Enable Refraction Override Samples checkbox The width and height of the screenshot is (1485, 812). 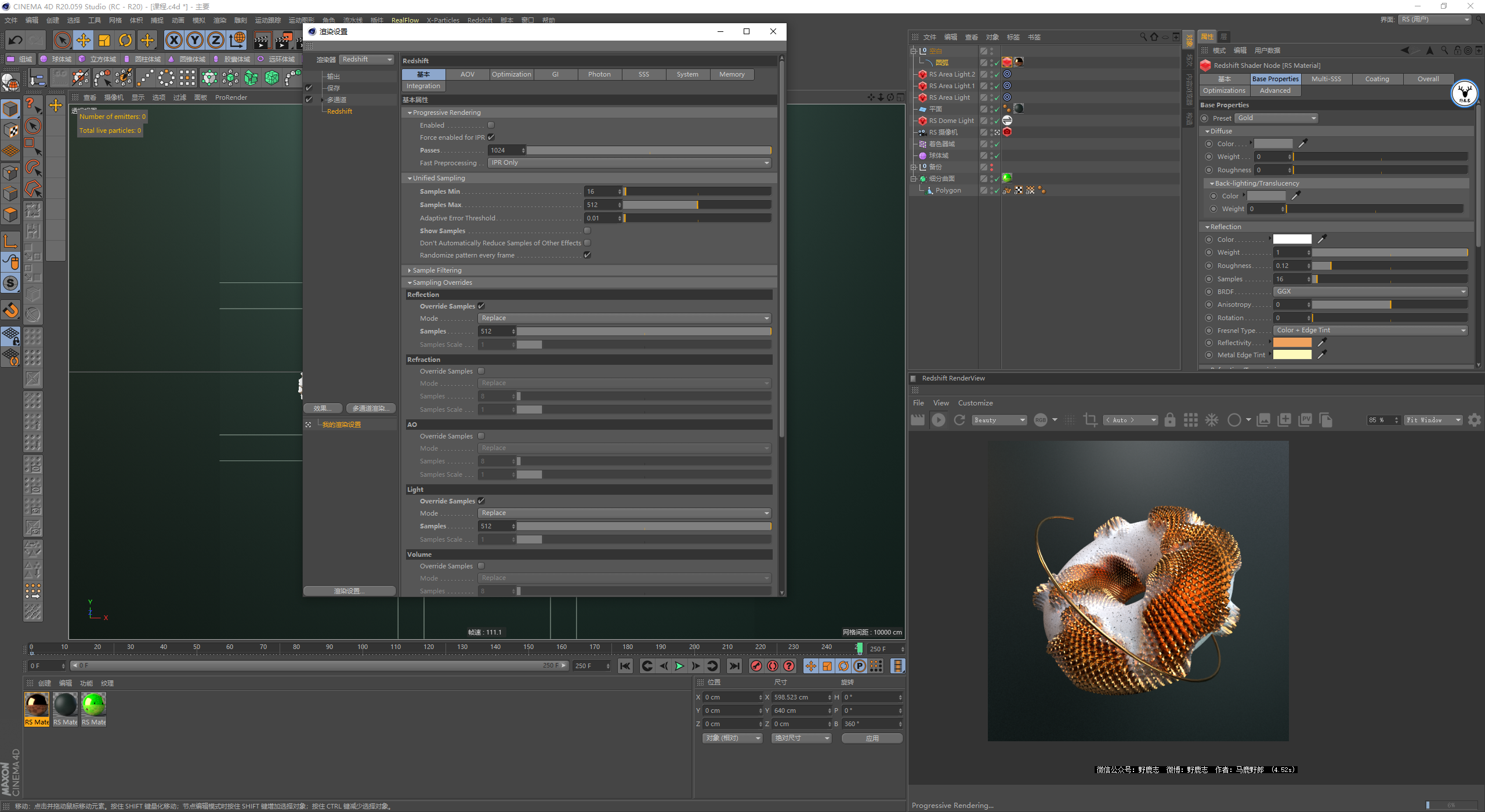point(481,371)
